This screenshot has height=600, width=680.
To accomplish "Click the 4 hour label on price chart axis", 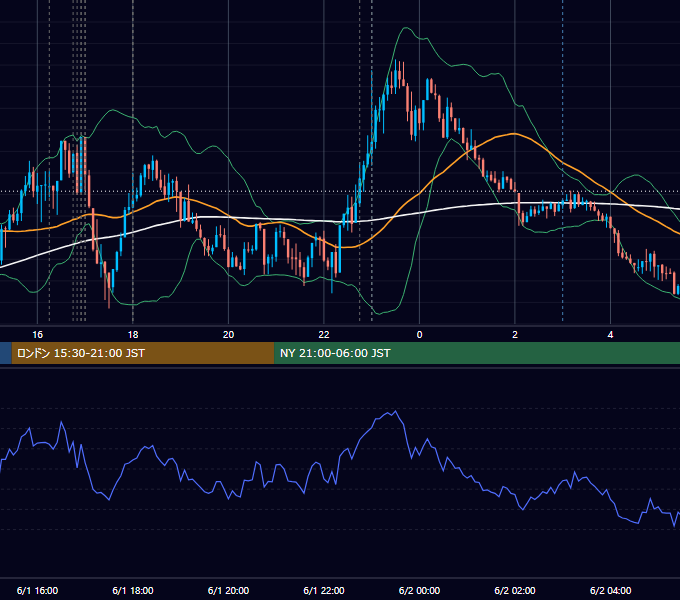I will point(610,335).
